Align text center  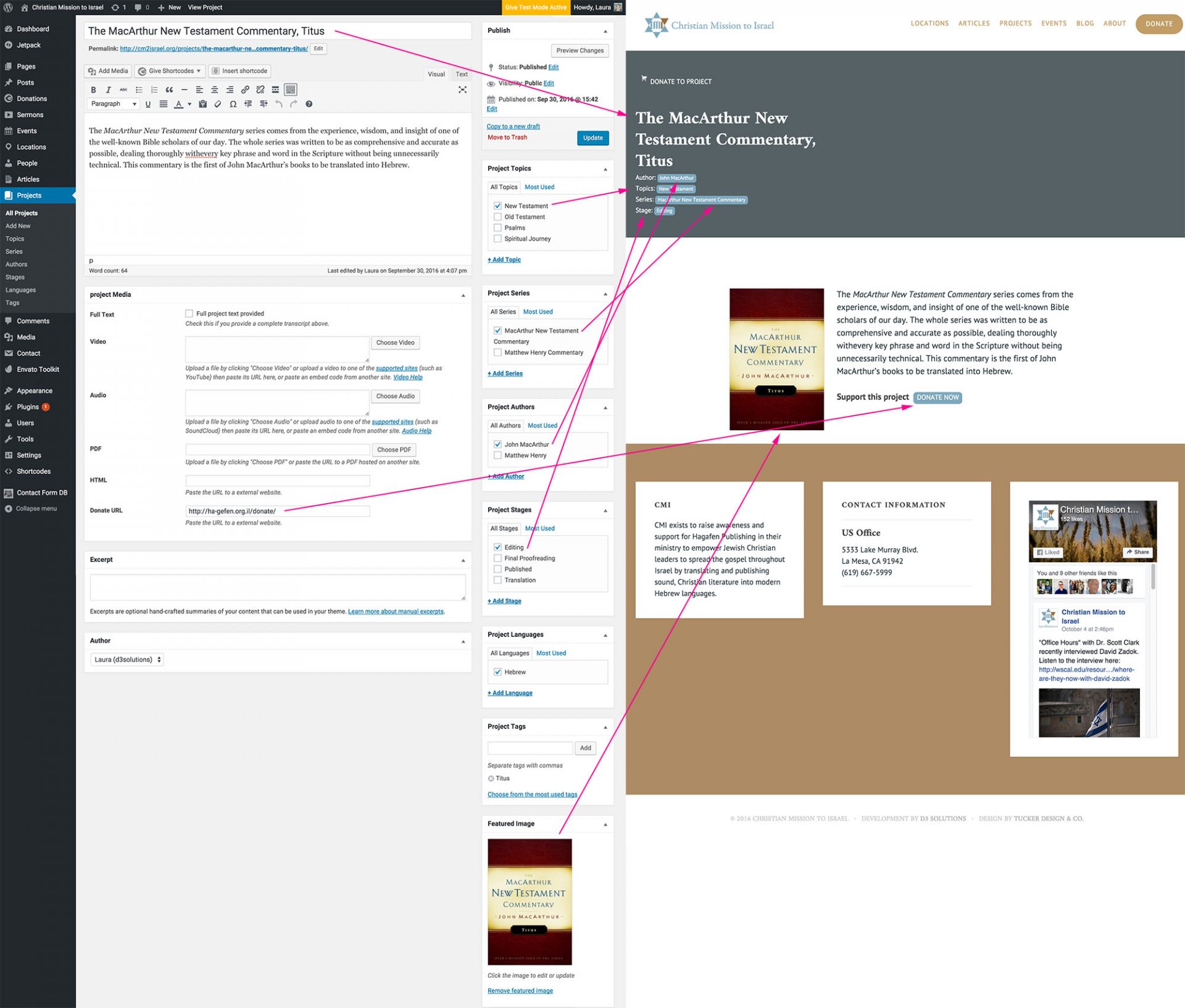[x=215, y=90]
